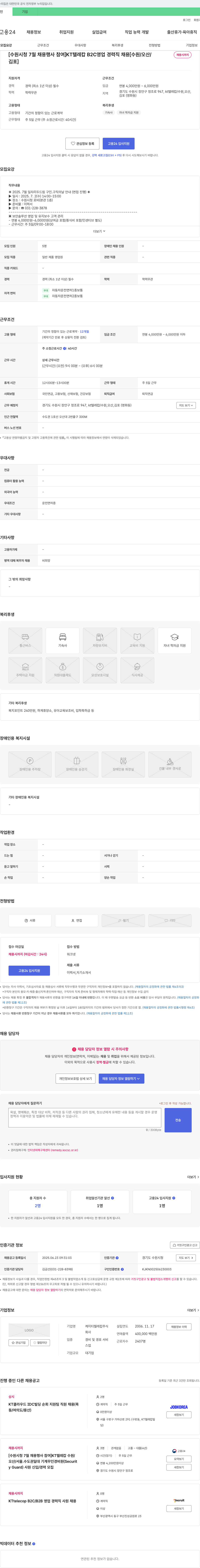
Task: Click the 장애인용 주차장 icon
Action: 30,765
